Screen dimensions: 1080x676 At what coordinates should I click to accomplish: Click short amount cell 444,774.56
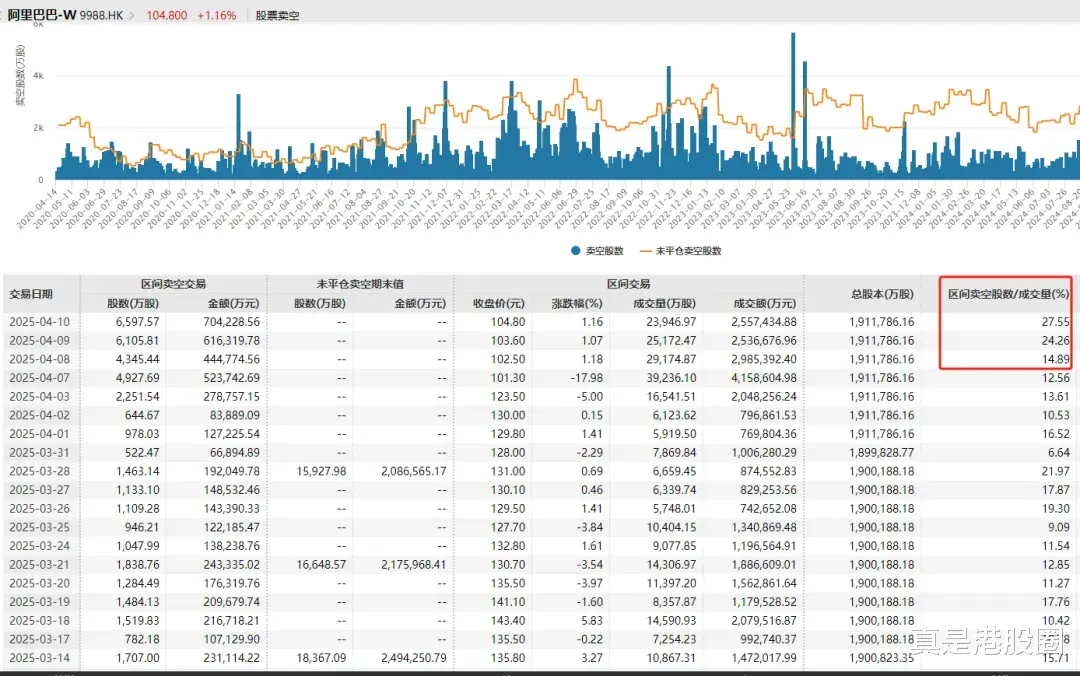pyautogui.click(x=231, y=359)
